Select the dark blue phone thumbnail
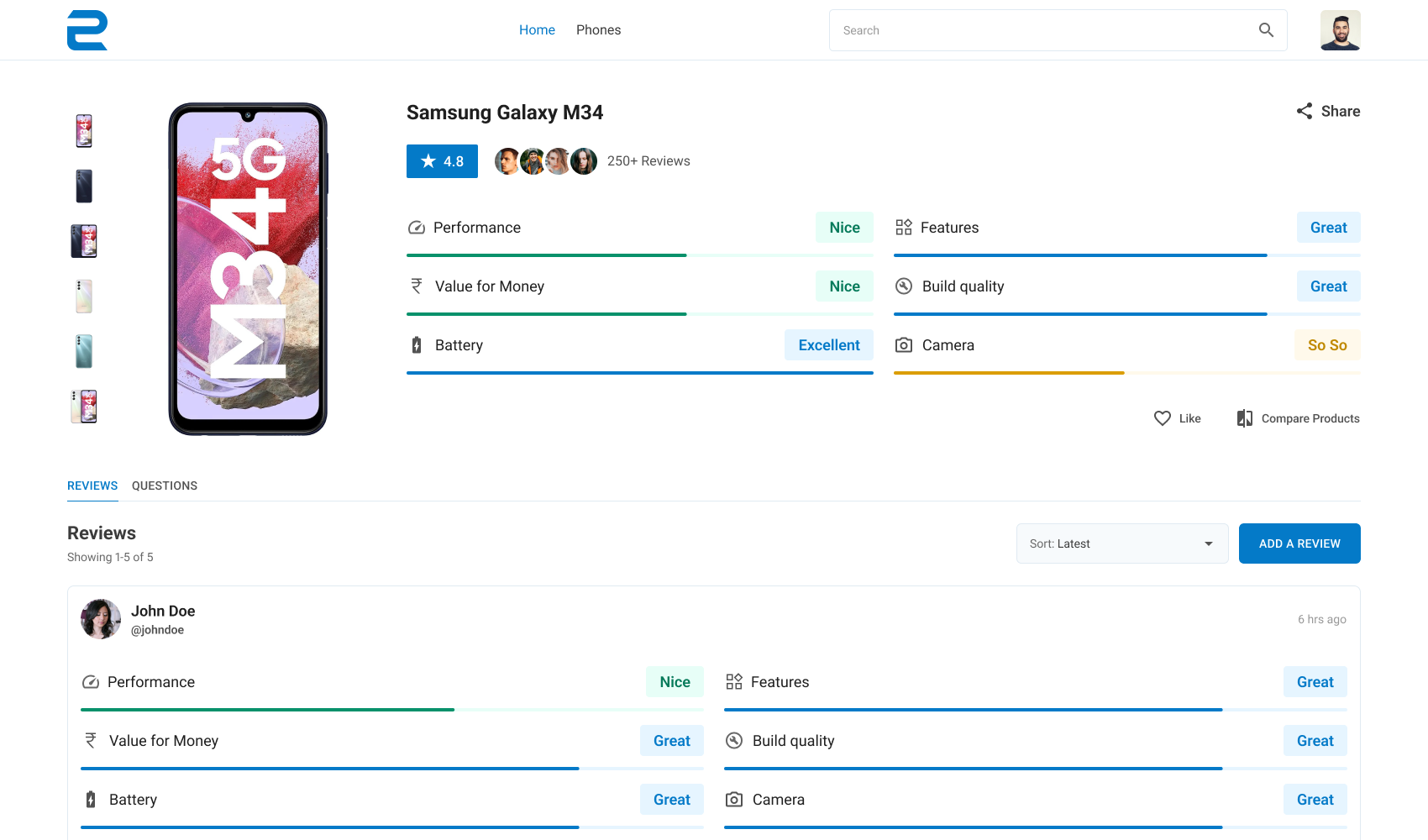This screenshot has width=1428, height=840. point(84,186)
